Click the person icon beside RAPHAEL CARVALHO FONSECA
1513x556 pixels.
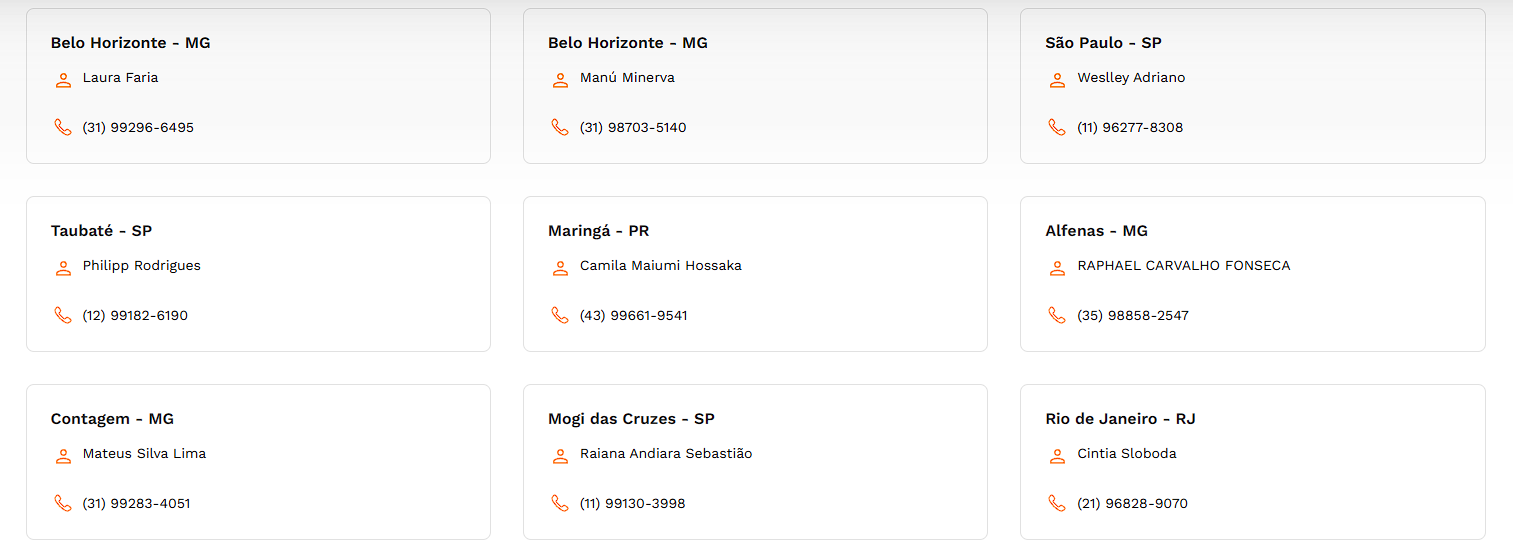[1057, 268]
